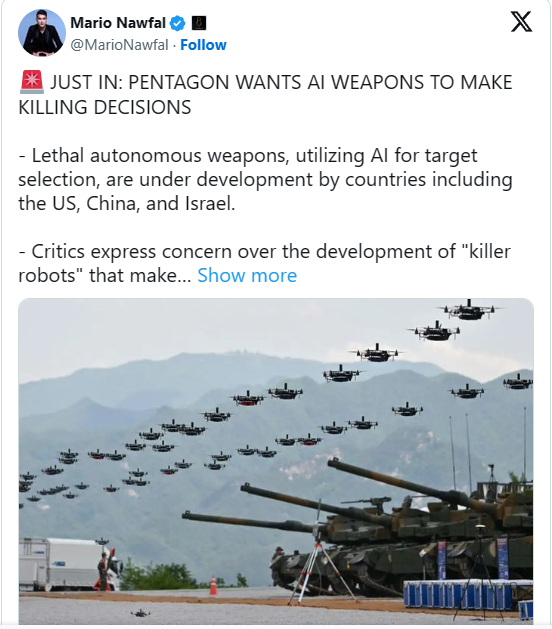Viewport: 552px width, 629px height.
Task: Open the @MarioNawfal handle link
Action: [x=119, y=45]
